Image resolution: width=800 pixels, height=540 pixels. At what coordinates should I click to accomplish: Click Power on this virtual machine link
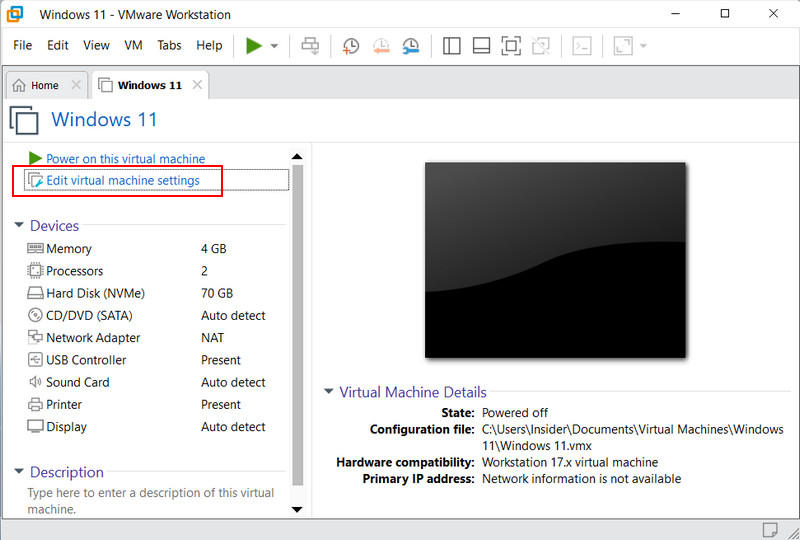tap(126, 159)
